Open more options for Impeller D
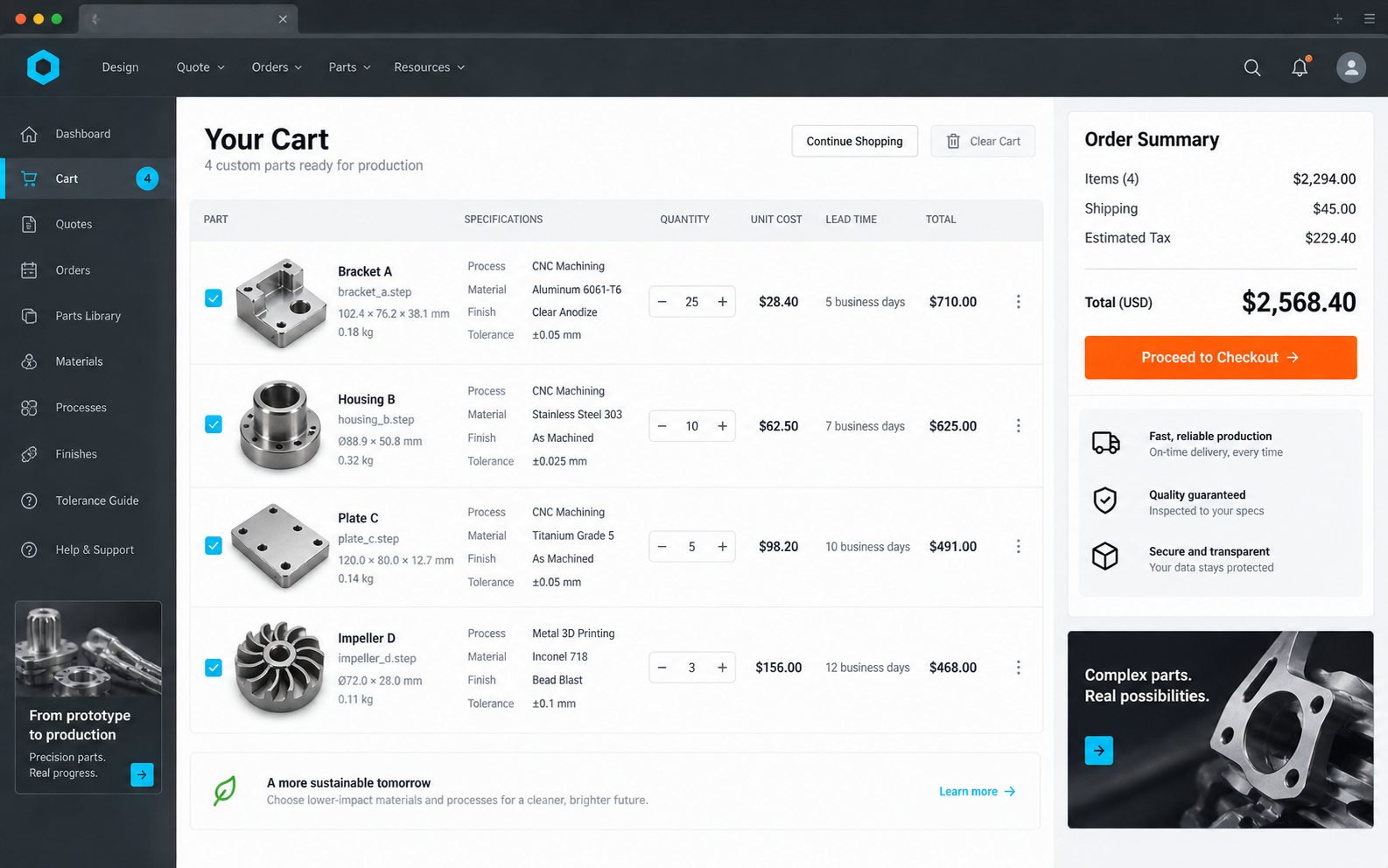 click(x=1018, y=668)
